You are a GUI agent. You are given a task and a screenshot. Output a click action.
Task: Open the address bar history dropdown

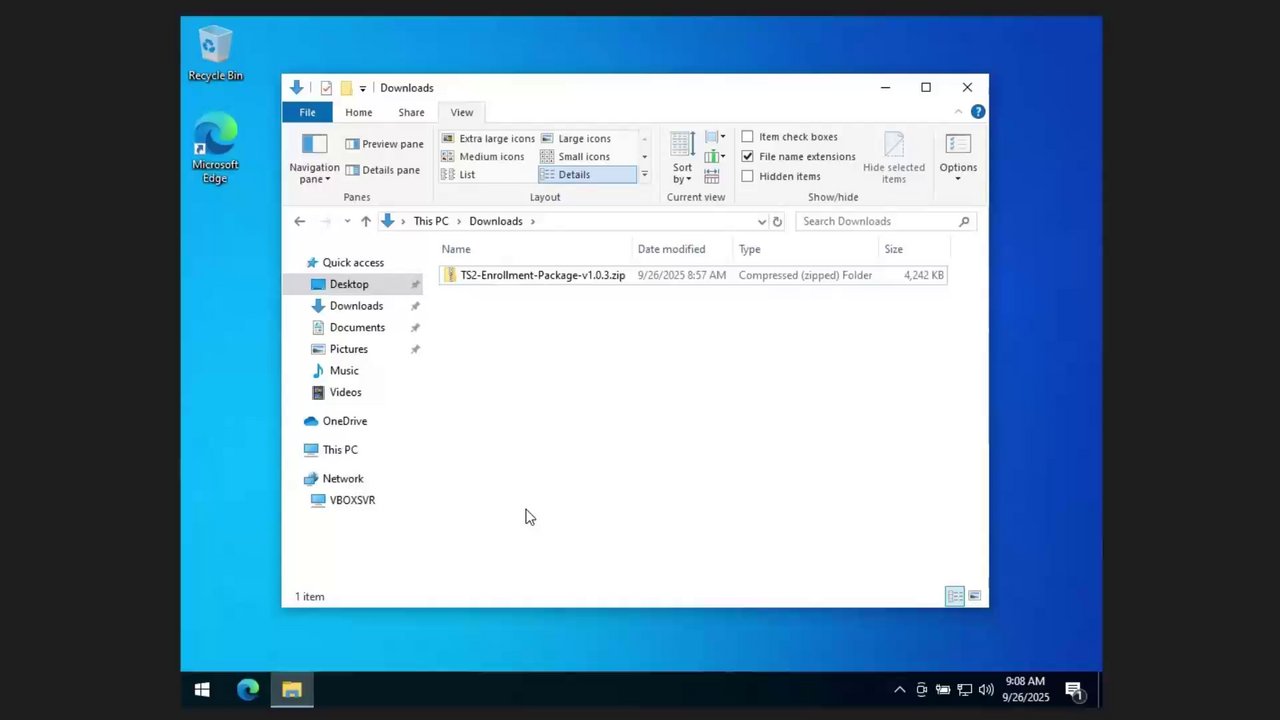762,221
